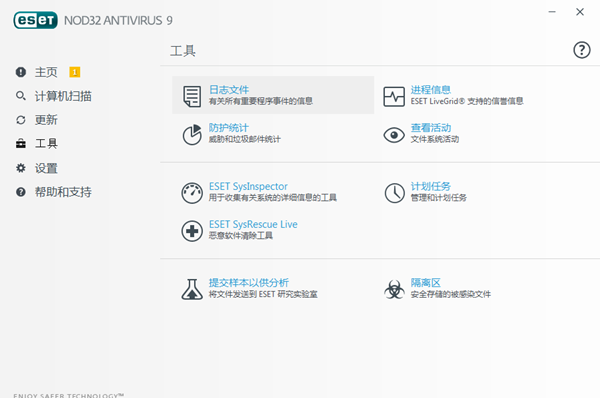Minimize the ESET window
The image size is (600, 398).
click(x=552, y=12)
